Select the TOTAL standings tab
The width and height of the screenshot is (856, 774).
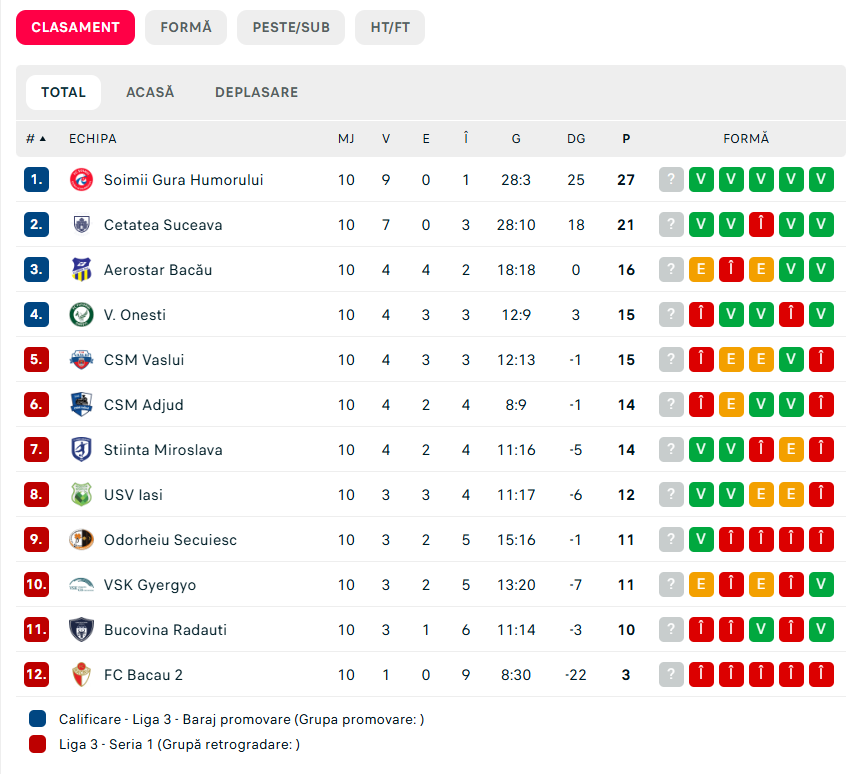point(63,92)
